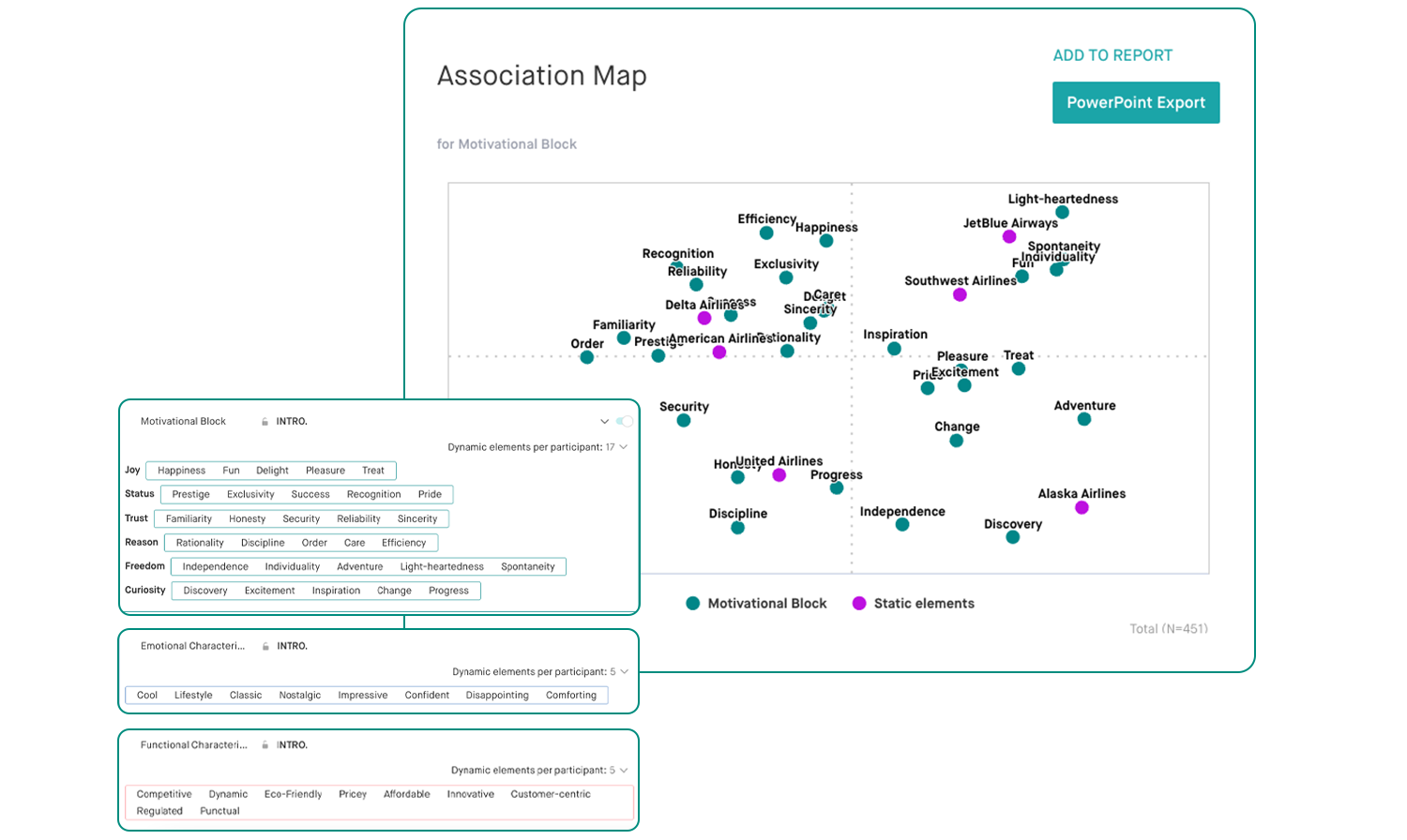Click the Order dot on the chart

coord(587,357)
